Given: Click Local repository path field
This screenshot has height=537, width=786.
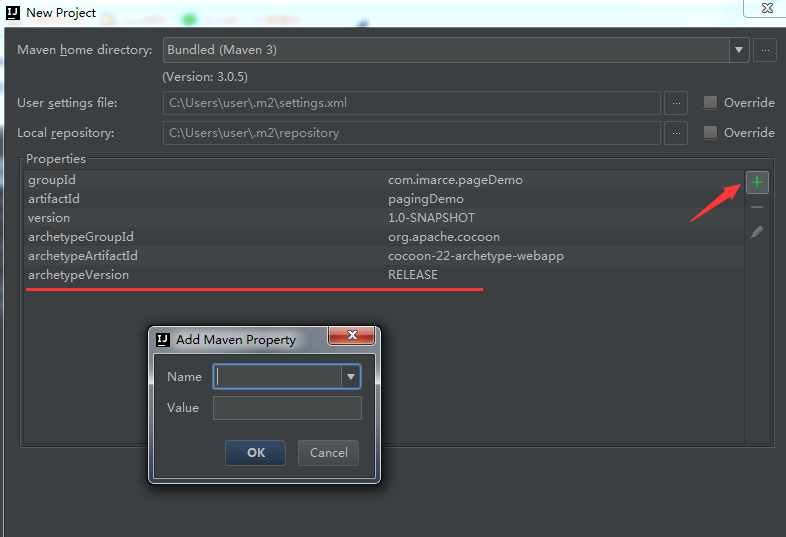Looking at the screenshot, I should click(412, 133).
